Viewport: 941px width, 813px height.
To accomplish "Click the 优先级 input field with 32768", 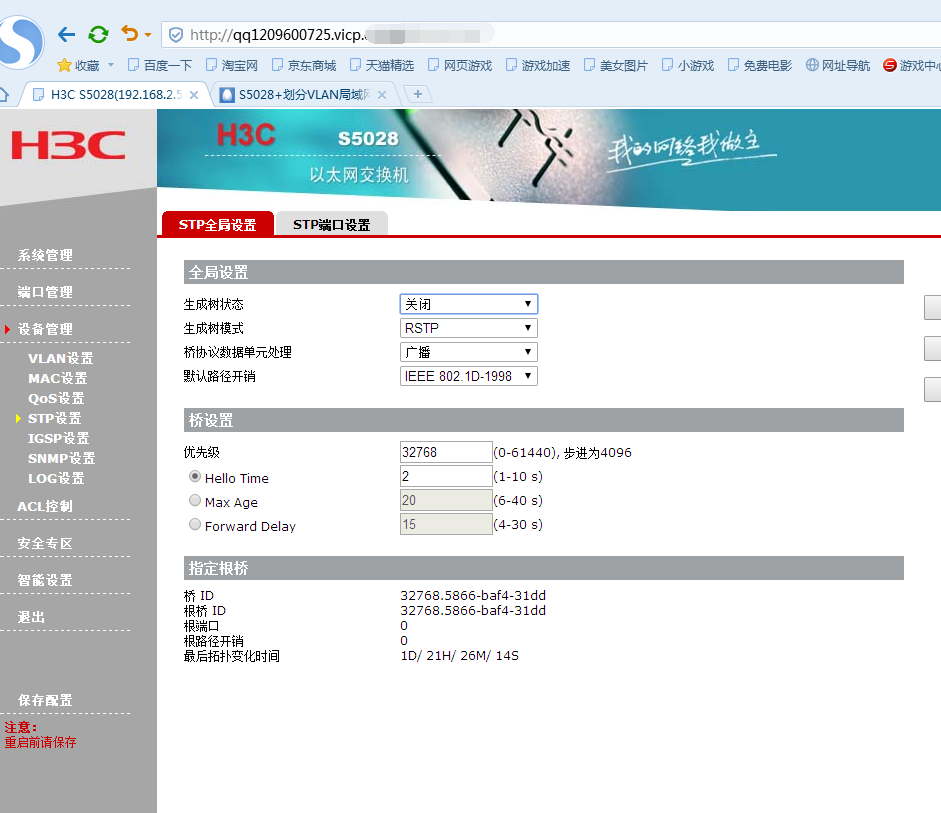I will pyautogui.click(x=446, y=452).
